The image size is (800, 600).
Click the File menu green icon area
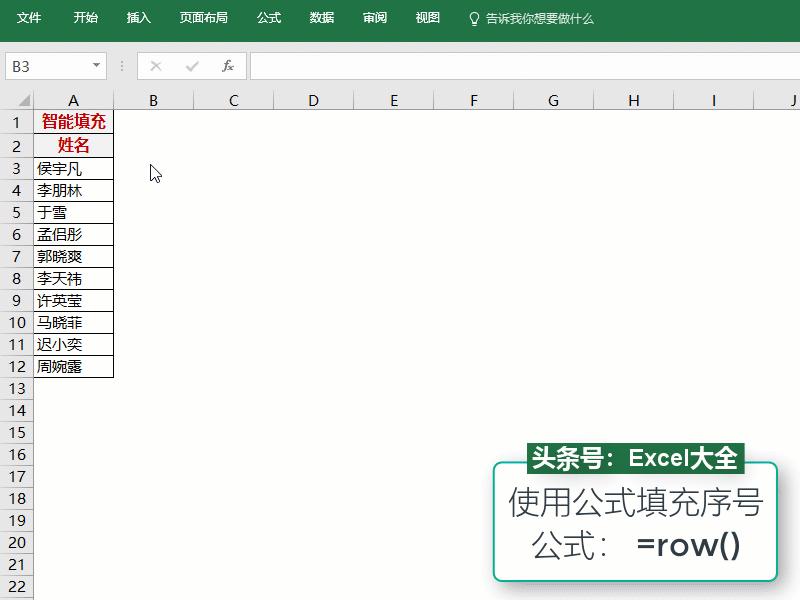(x=29, y=17)
